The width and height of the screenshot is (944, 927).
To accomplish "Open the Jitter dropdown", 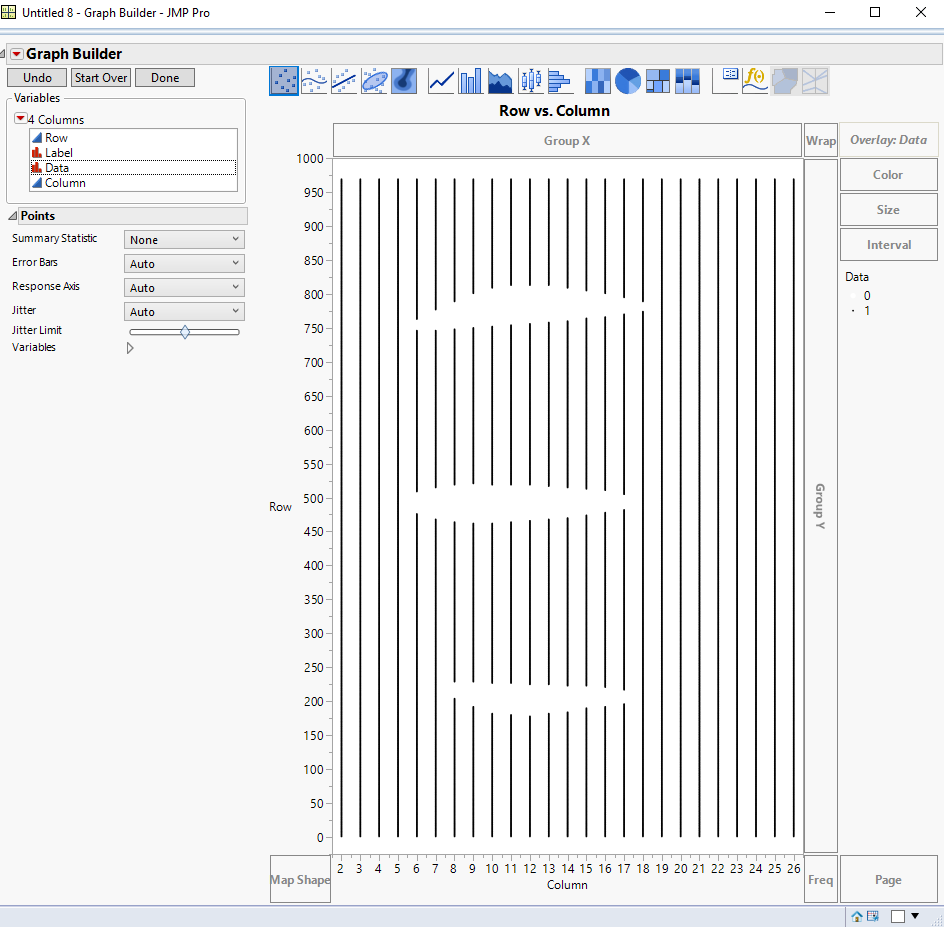I will [x=185, y=312].
